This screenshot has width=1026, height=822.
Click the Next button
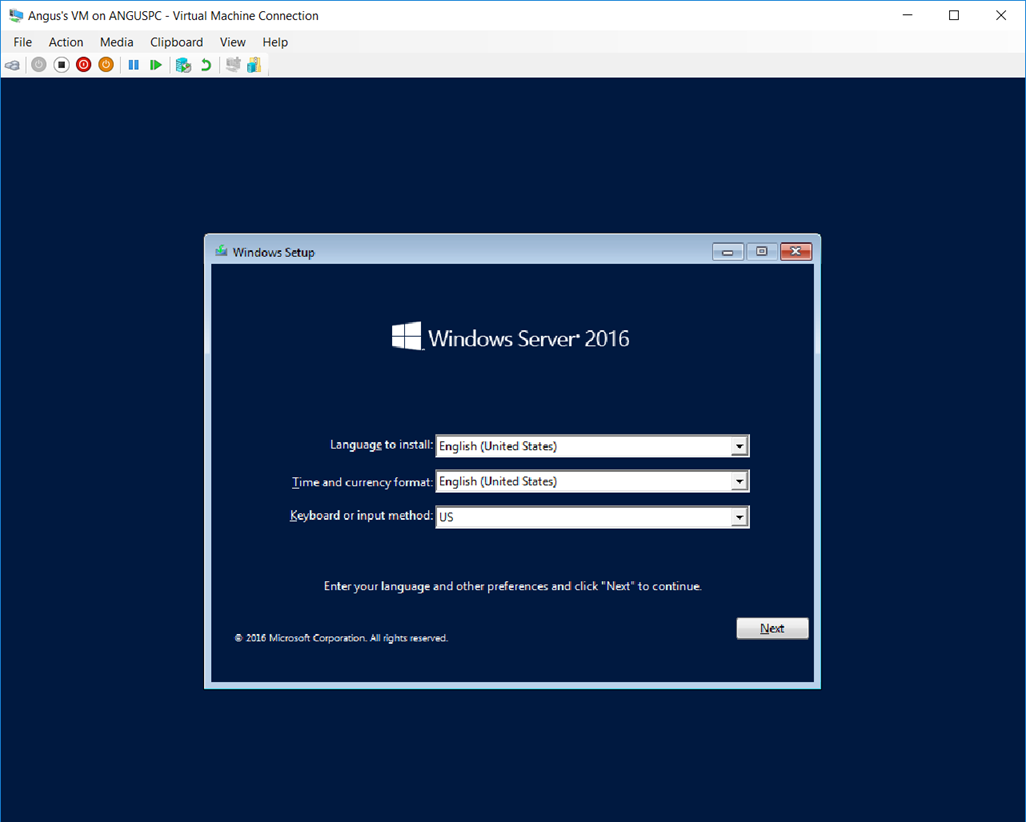coord(772,628)
